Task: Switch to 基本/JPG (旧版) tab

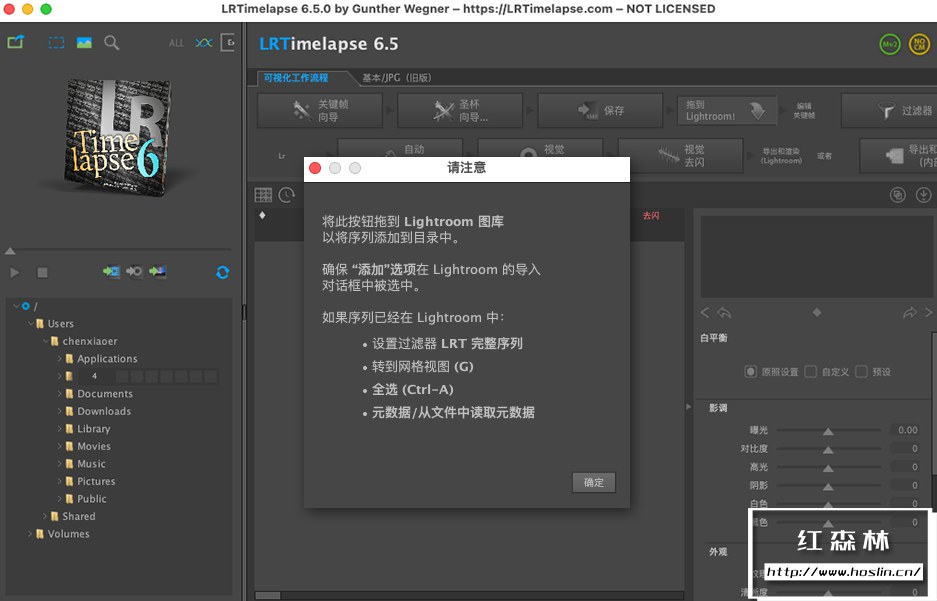Action: point(397,78)
